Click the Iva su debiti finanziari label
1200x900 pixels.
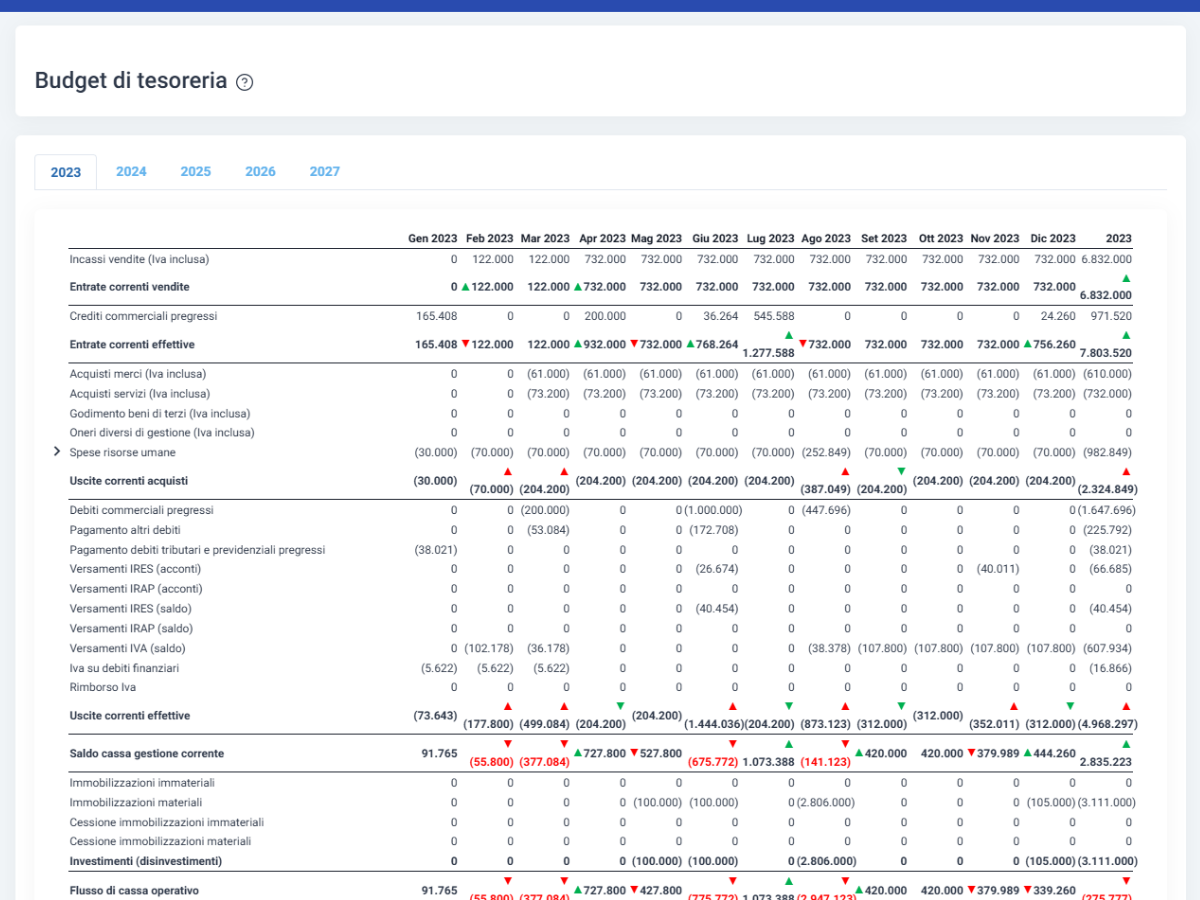[126, 667]
